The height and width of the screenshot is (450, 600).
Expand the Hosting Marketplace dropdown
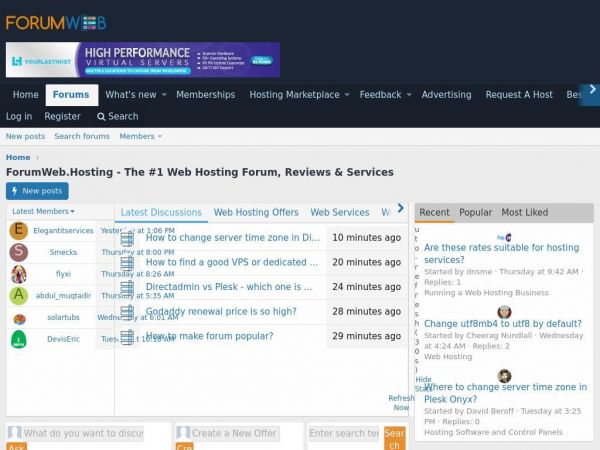click(347, 95)
